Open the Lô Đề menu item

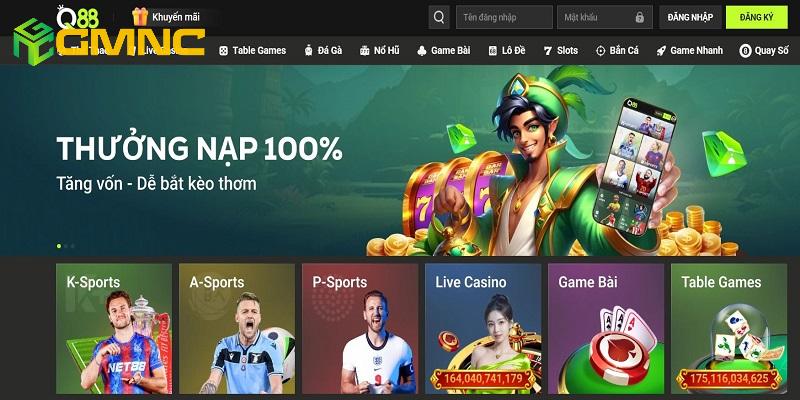point(507,51)
